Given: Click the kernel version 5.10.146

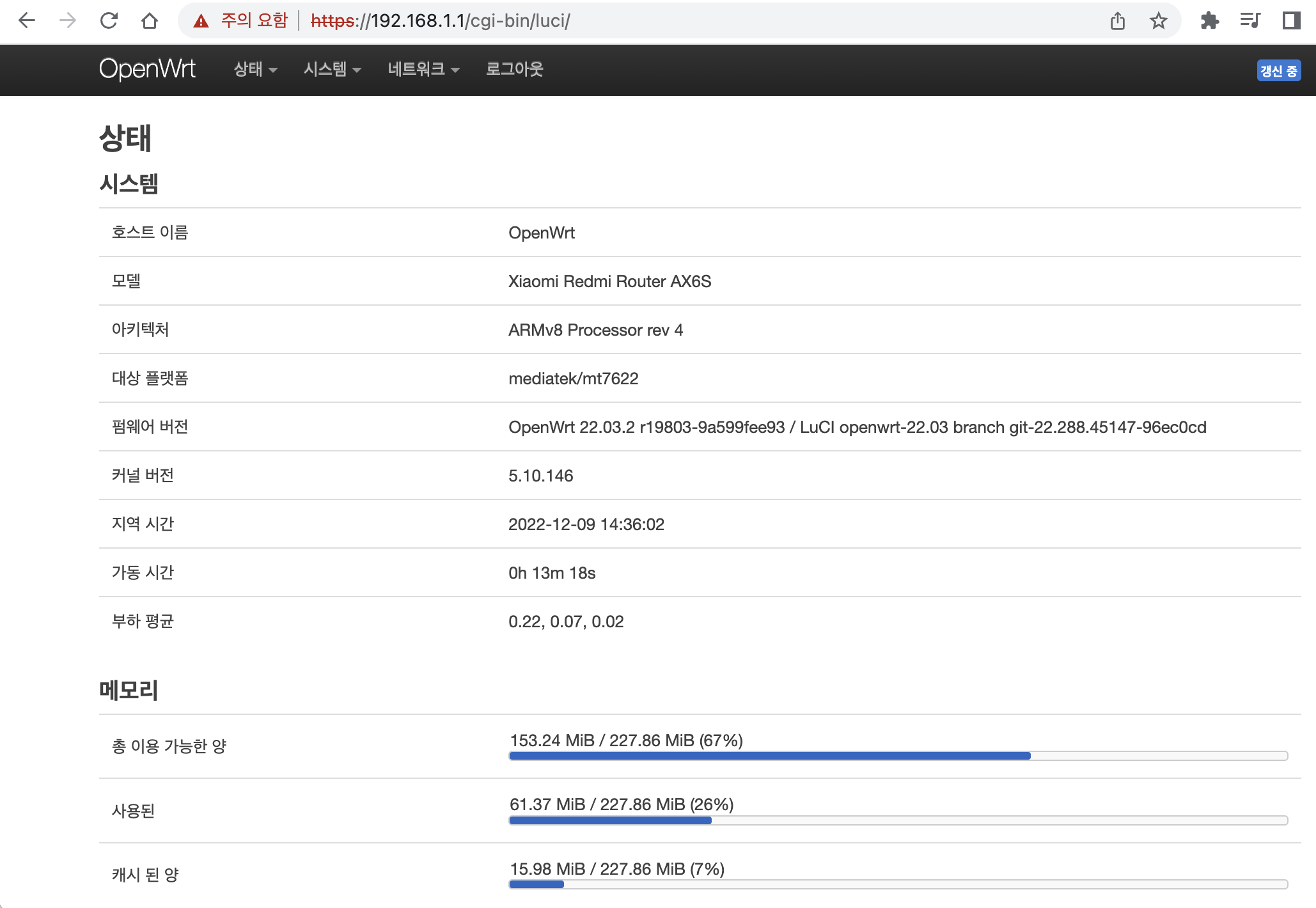Looking at the screenshot, I should click(540, 476).
